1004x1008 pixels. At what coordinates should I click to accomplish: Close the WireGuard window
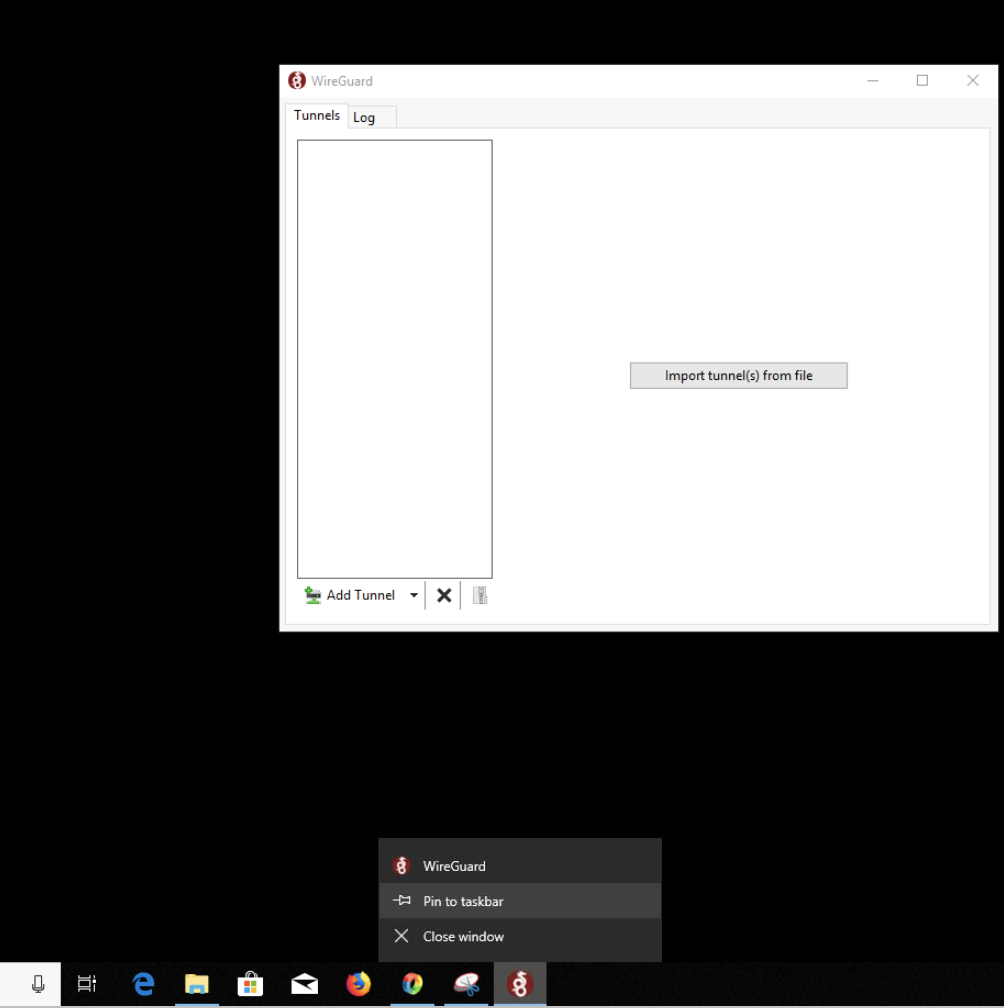click(973, 81)
